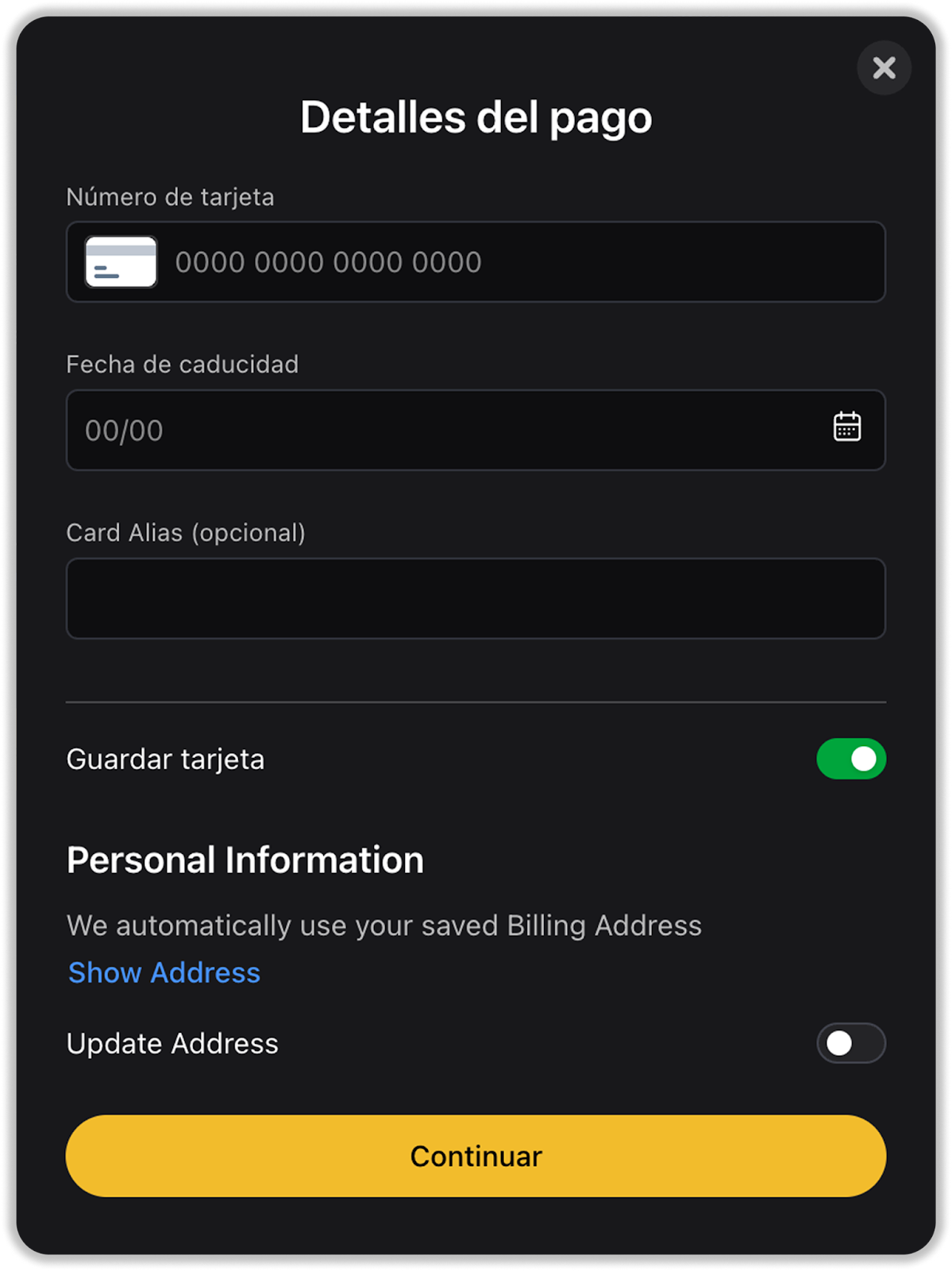This screenshot has height=1271, width=952.
Task: Disable the Guardar tarjeta switch
Action: tap(851, 759)
